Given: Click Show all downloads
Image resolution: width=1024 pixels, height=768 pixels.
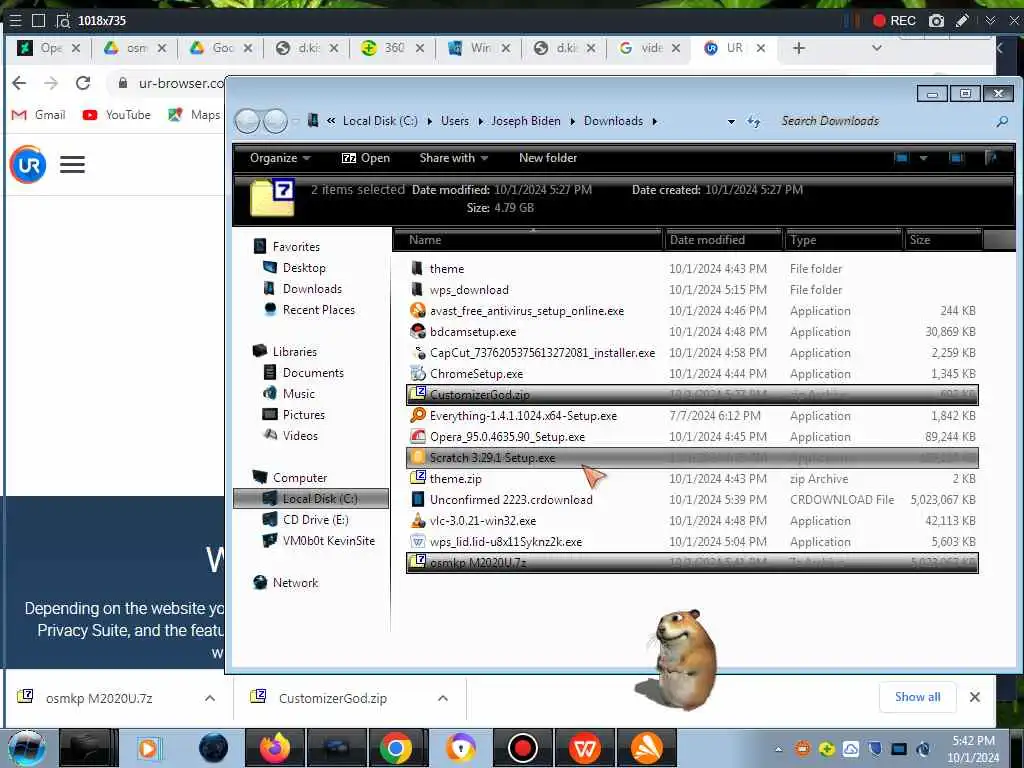Looking at the screenshot, I should pyautogui.click(x=918, y=697).
